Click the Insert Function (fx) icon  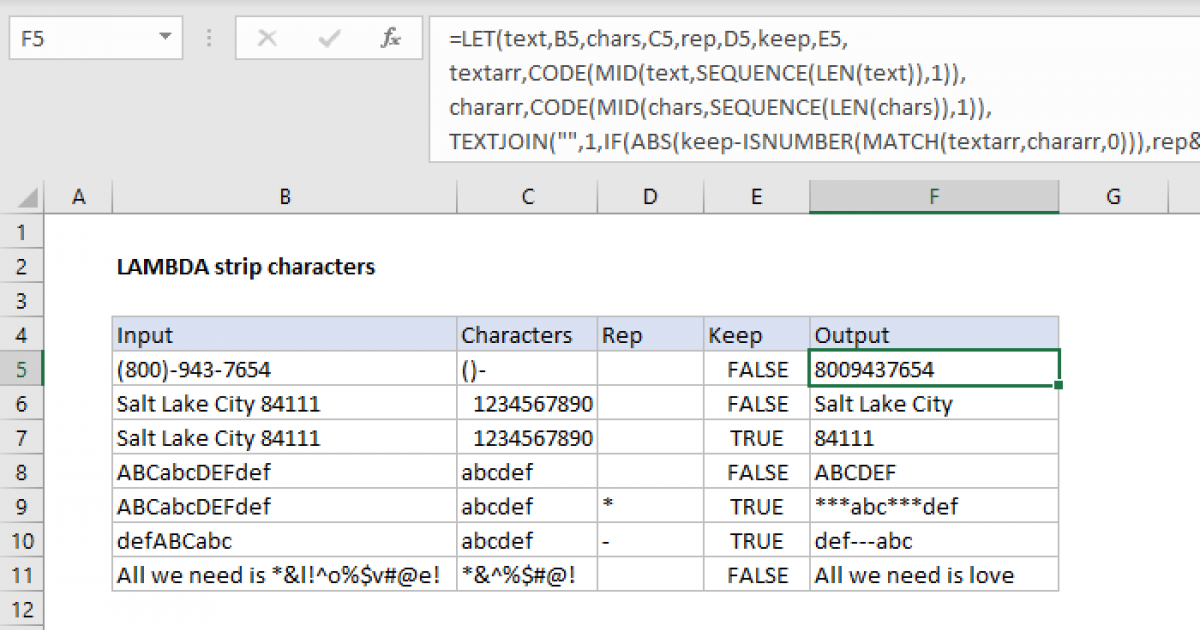(x=391, y=38)
